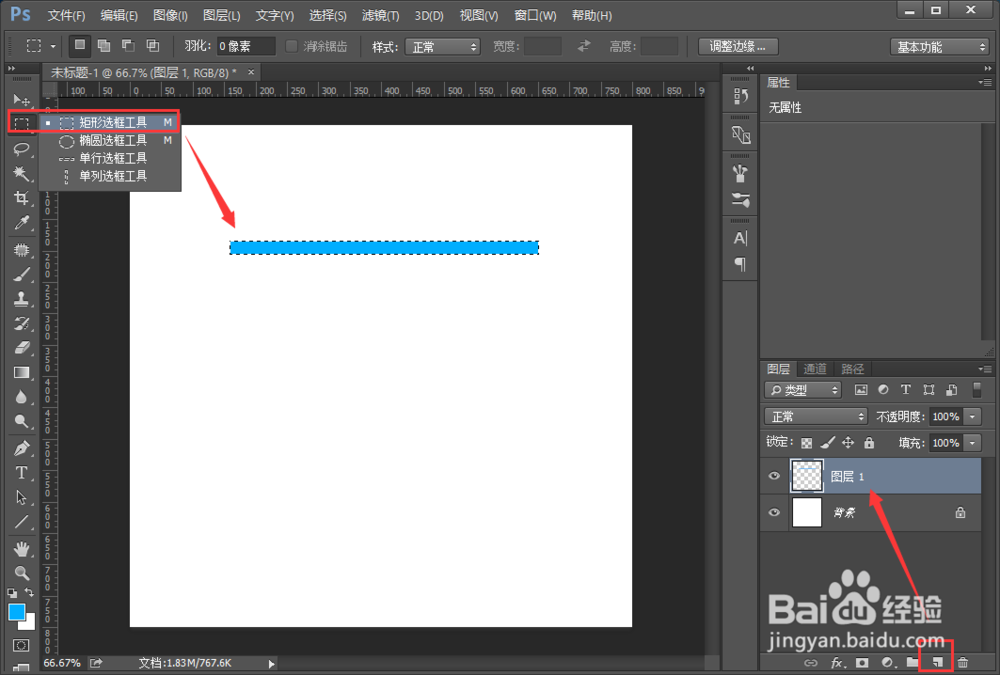The width and height of the screenshot is (1000, 675).
Task: Create new adjustment layer
Action: pyautogui.click(x=887, y=662)
